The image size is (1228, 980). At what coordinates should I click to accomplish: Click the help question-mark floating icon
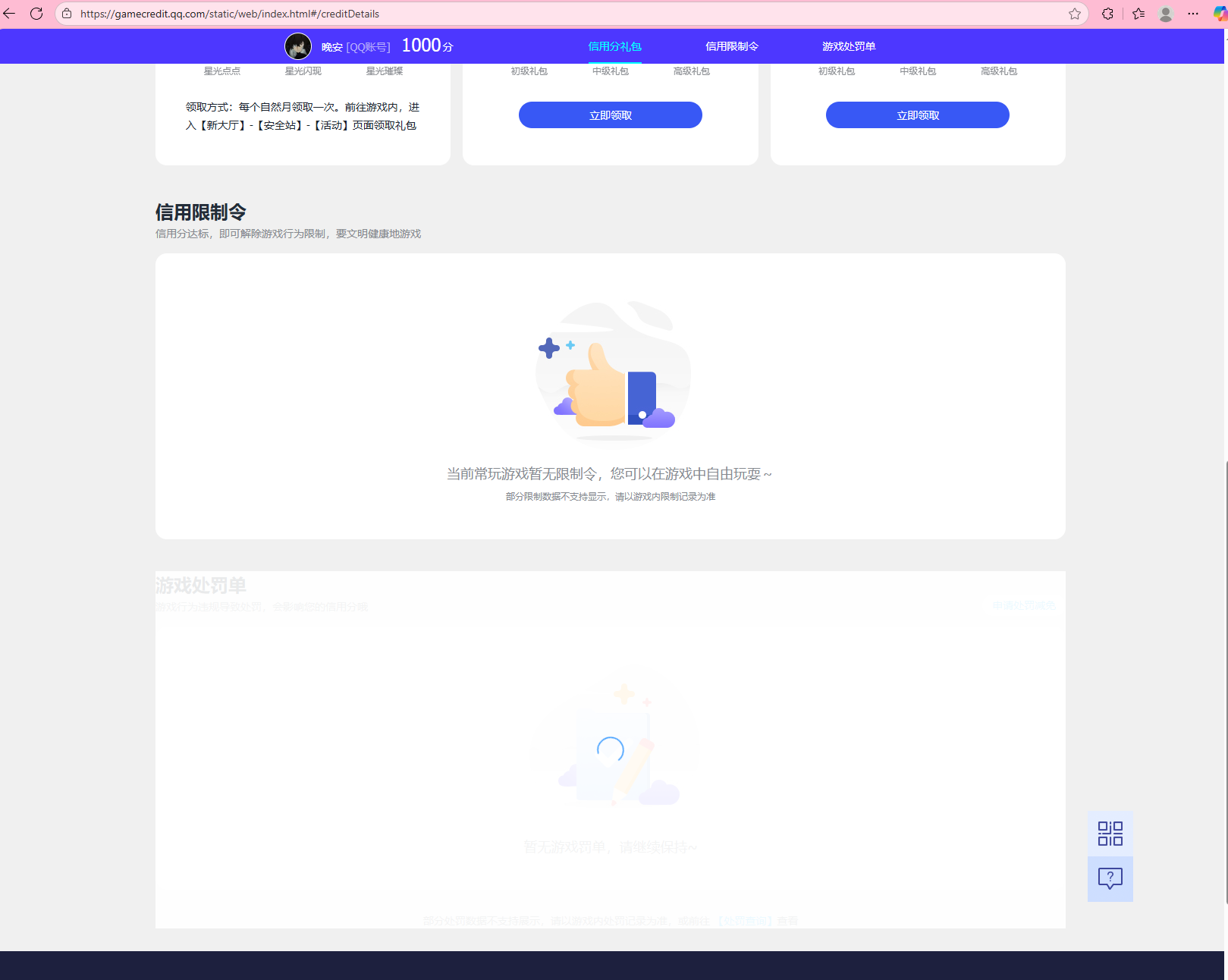pos(1110,878)
